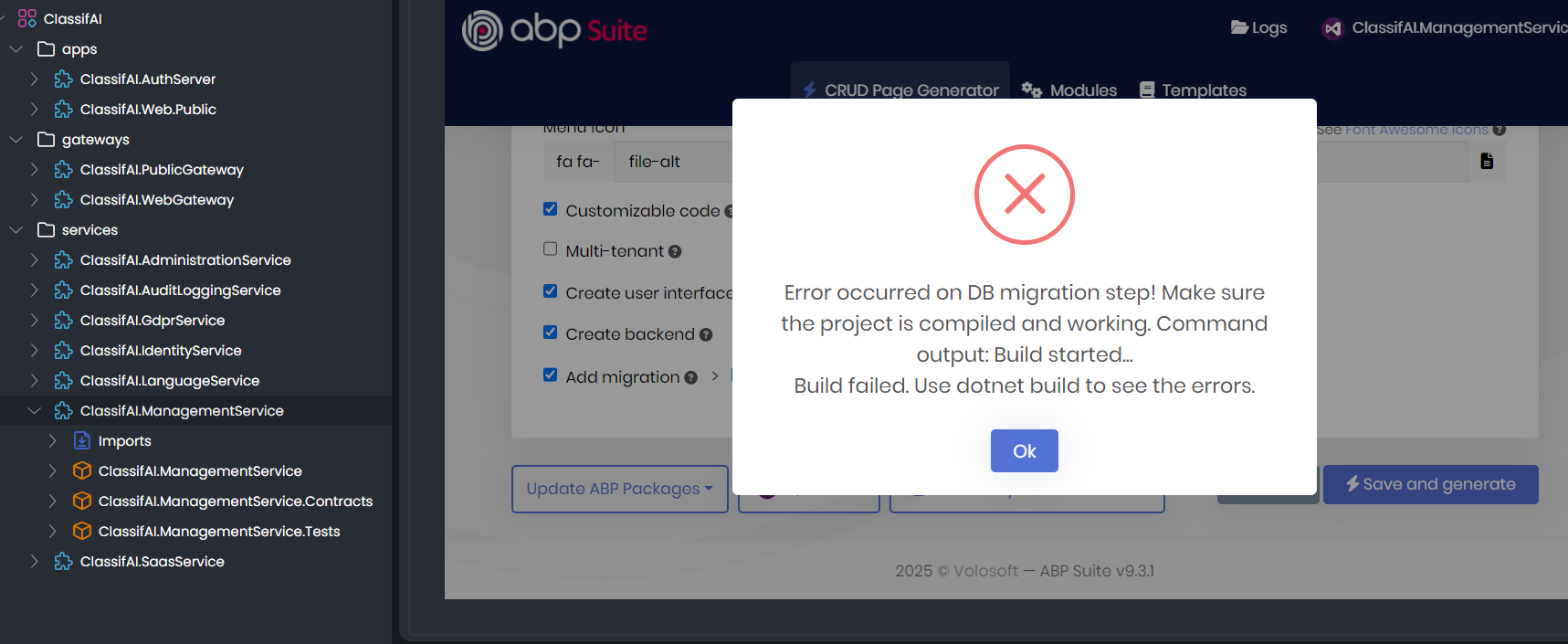
Task: Click the gateways folder icon
Action: point(46,139)
